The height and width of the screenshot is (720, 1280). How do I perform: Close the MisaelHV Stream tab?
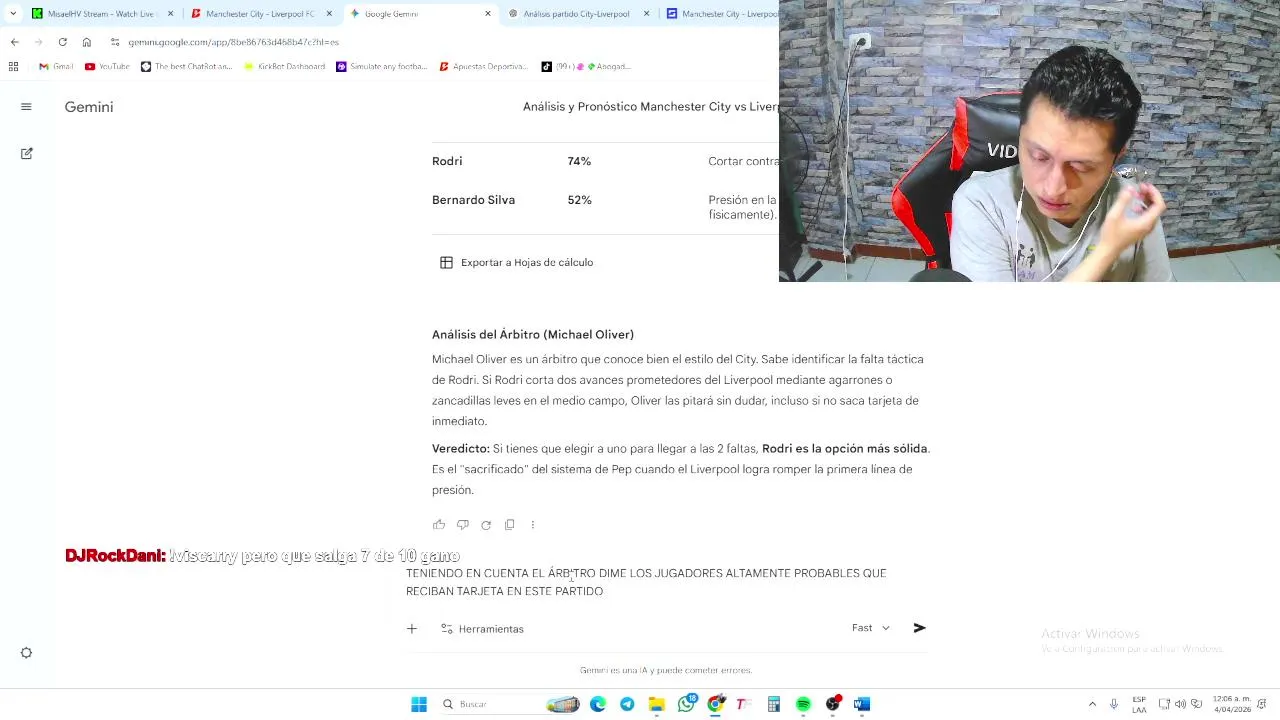coord(171,14)
